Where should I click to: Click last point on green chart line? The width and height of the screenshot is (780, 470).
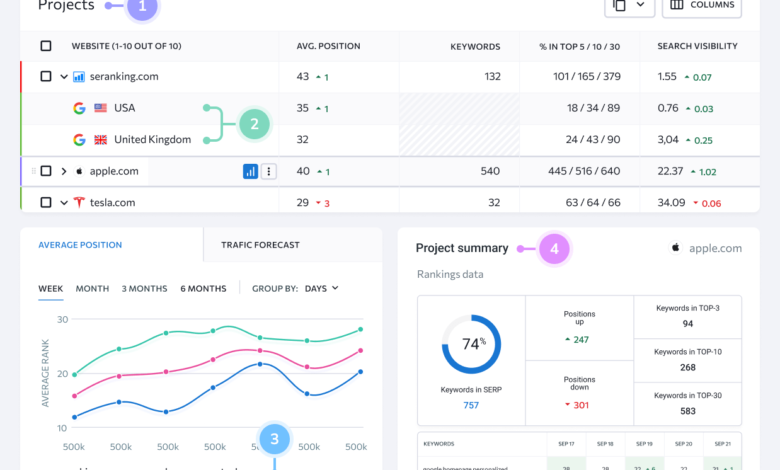pyautogui.click(x=361, y=329)
